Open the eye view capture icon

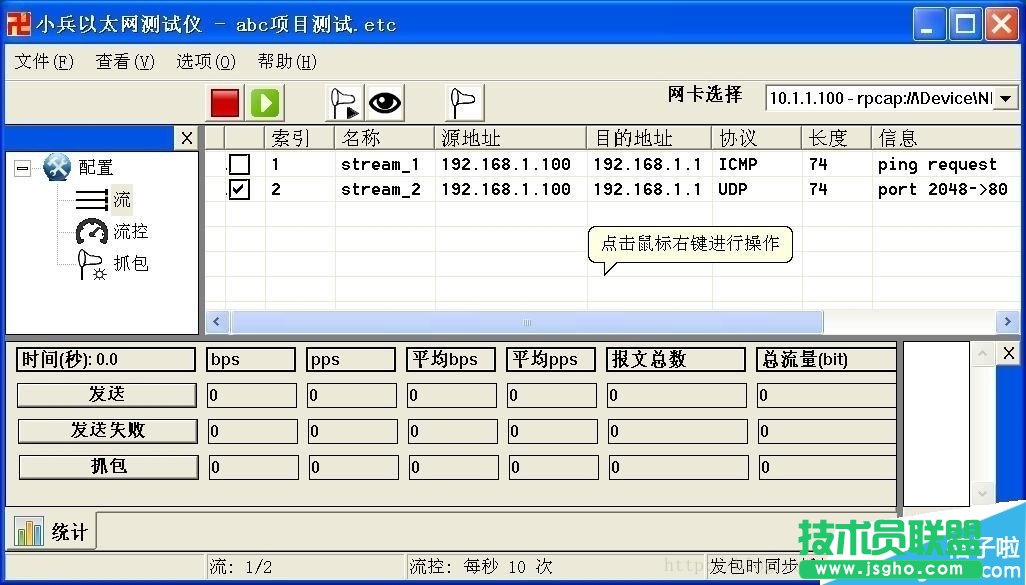point(384,101)
